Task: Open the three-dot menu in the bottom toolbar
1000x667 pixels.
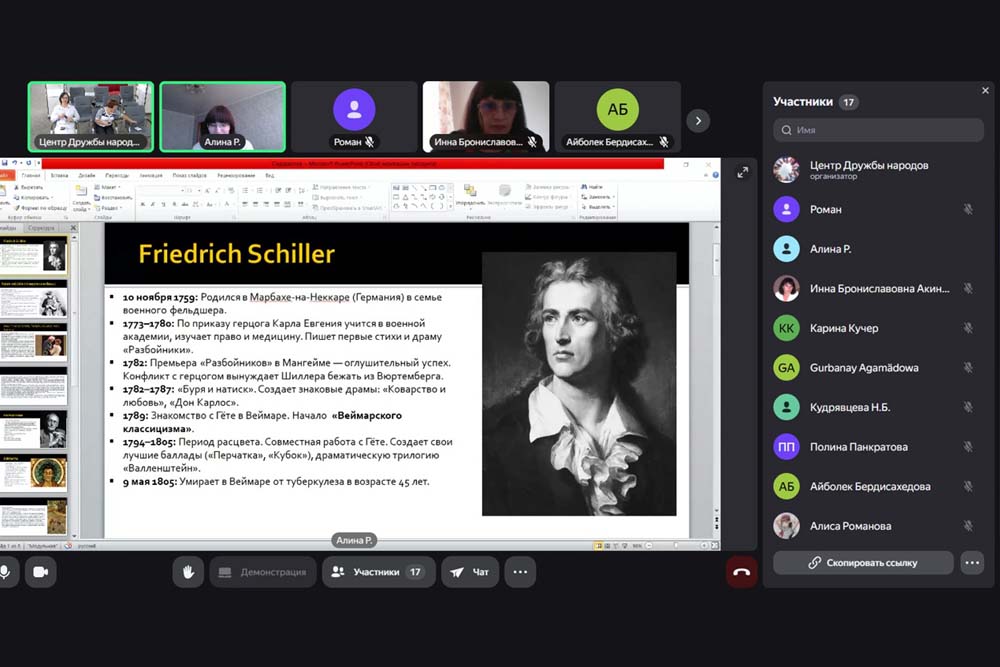Action: tap(520, 572)
